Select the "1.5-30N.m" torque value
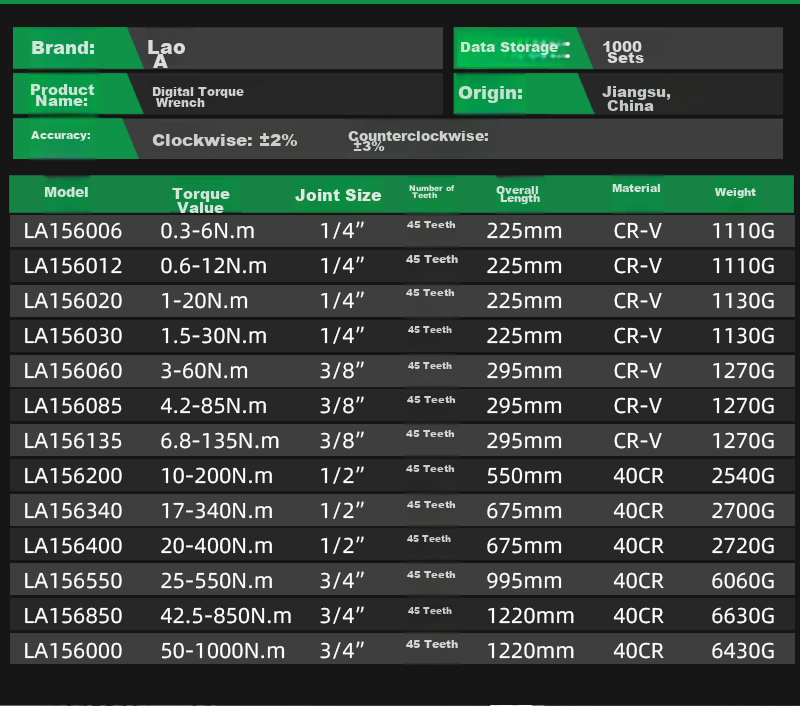 [214, 336]
